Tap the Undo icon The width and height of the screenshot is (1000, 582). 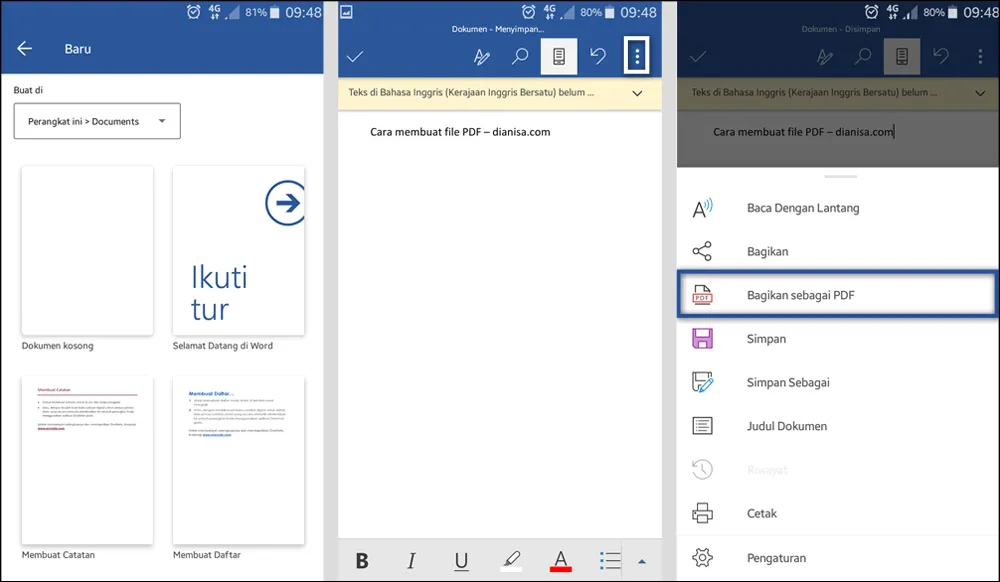point(598,56)
